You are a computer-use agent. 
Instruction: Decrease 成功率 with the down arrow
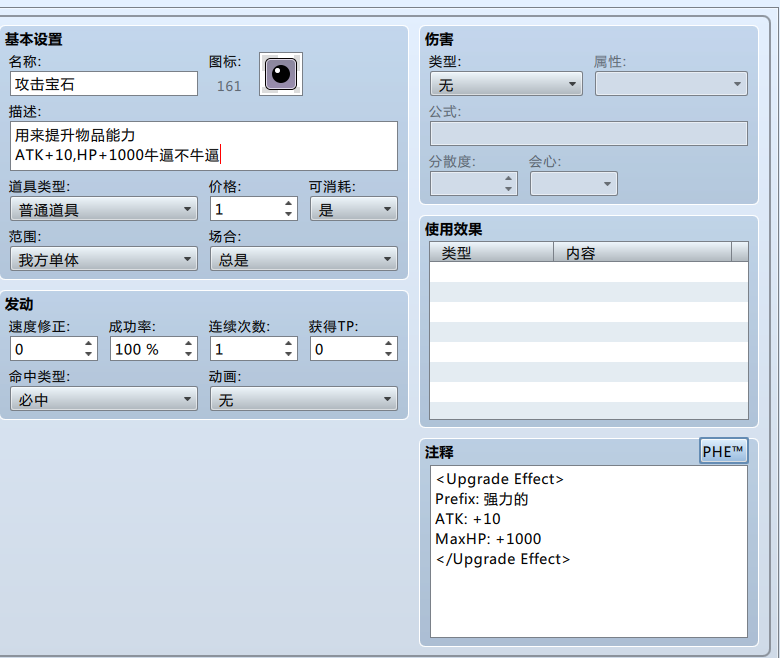189,354
